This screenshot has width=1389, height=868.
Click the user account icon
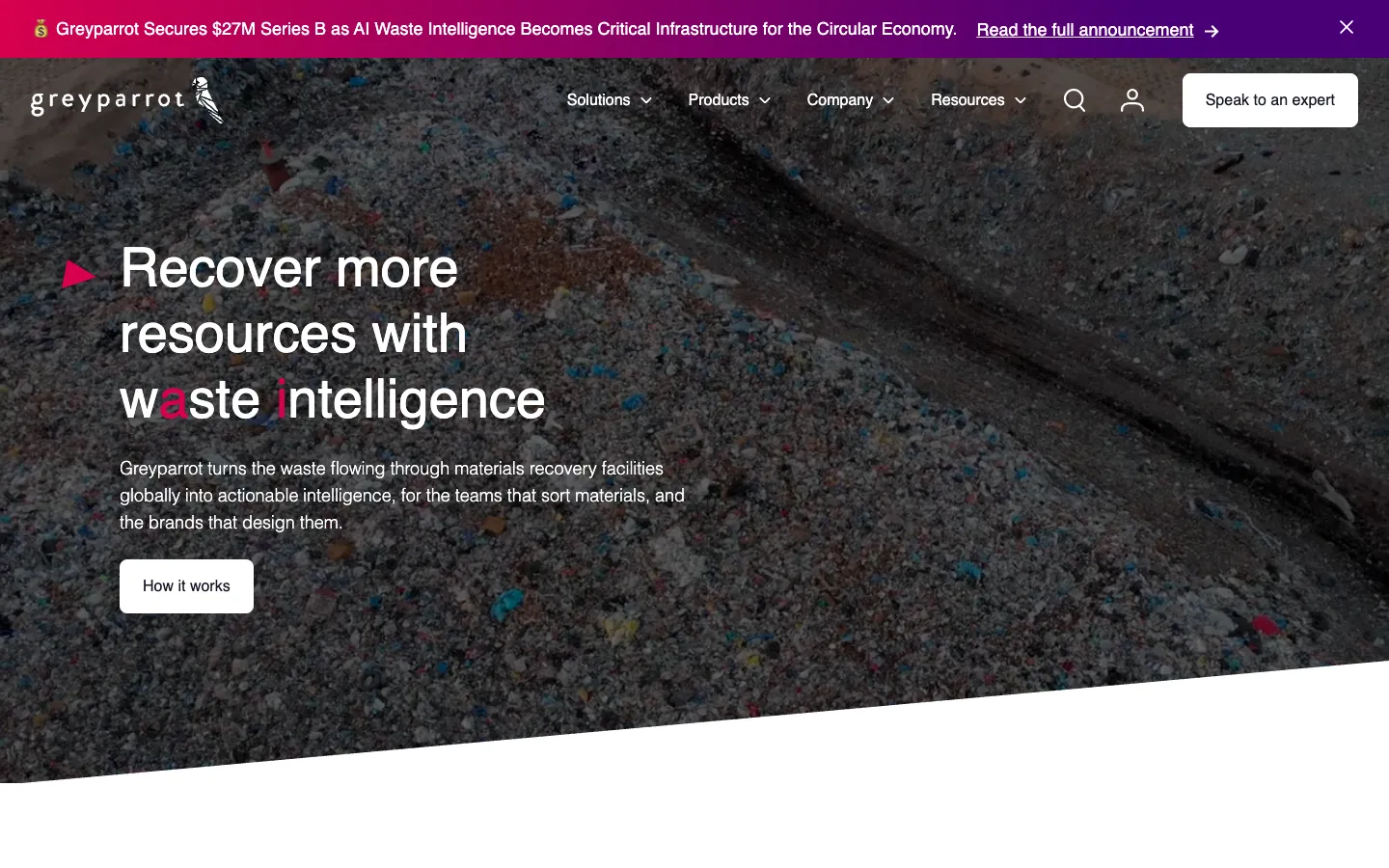click(1132, 100)
